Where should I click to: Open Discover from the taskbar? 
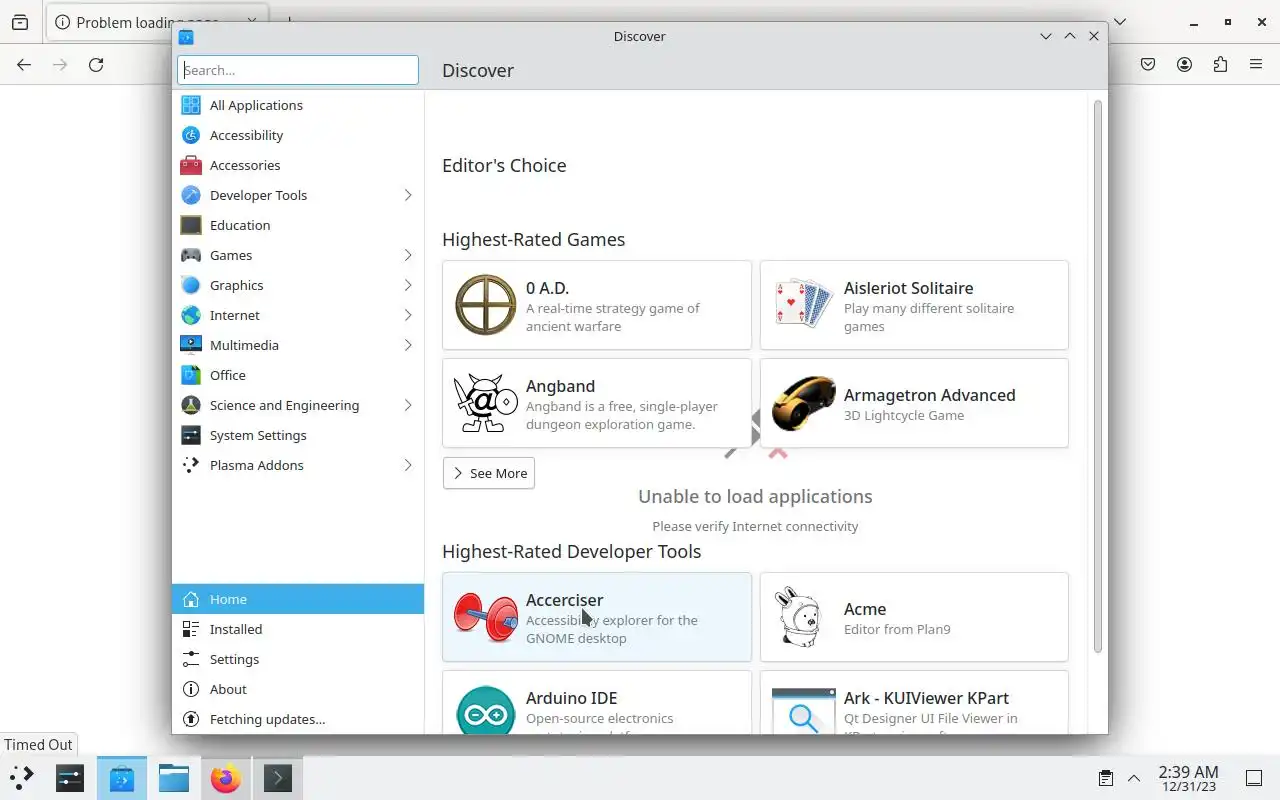point(122,778)
